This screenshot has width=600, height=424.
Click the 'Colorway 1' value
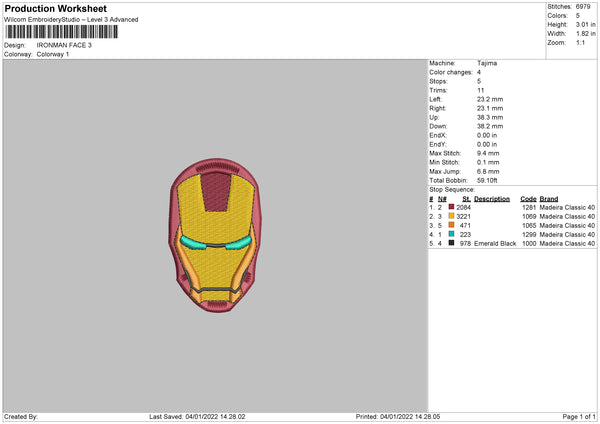coord(53,54)
